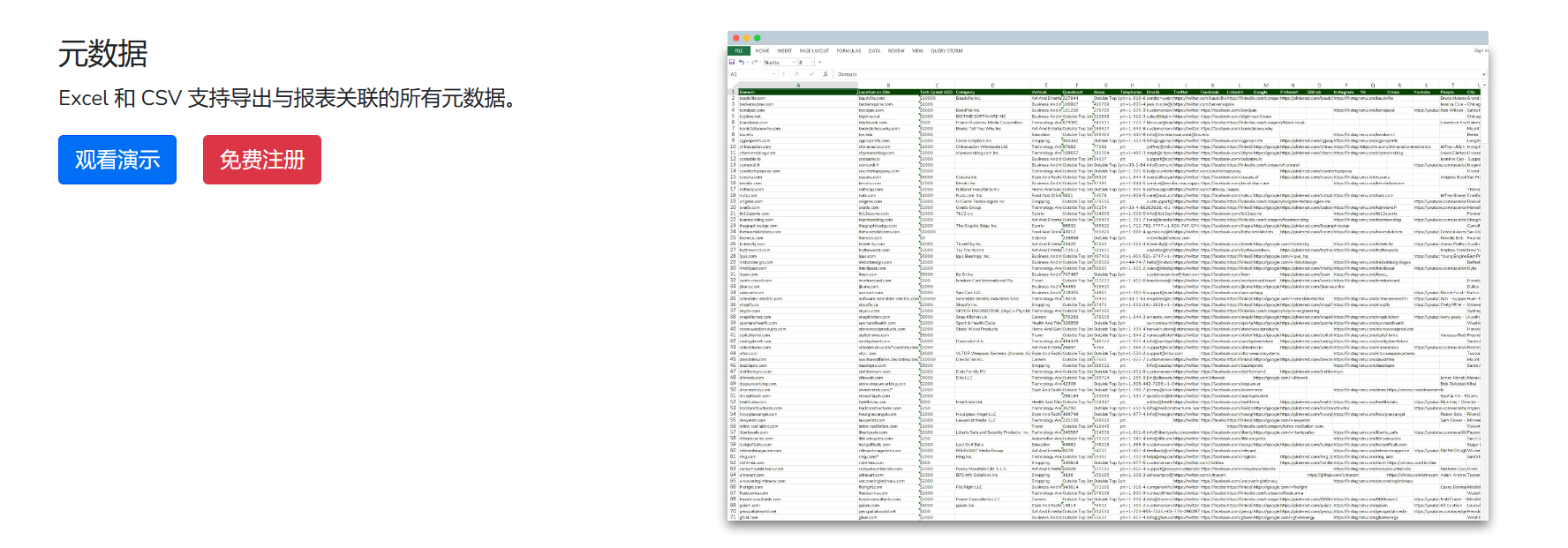Select column header A
1568x548 pixels.
(798, 85)
